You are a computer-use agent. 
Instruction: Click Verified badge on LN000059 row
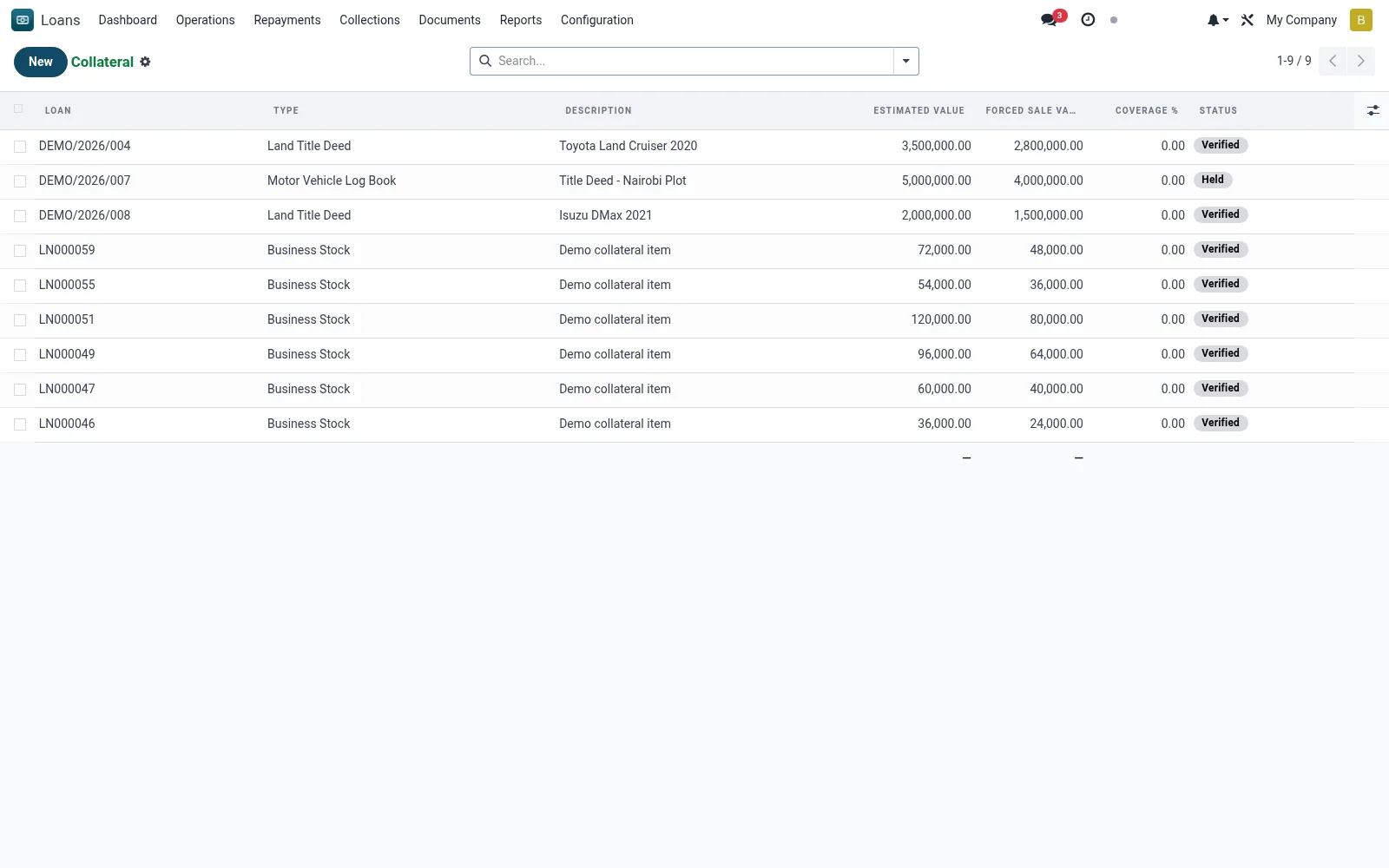1221,249
